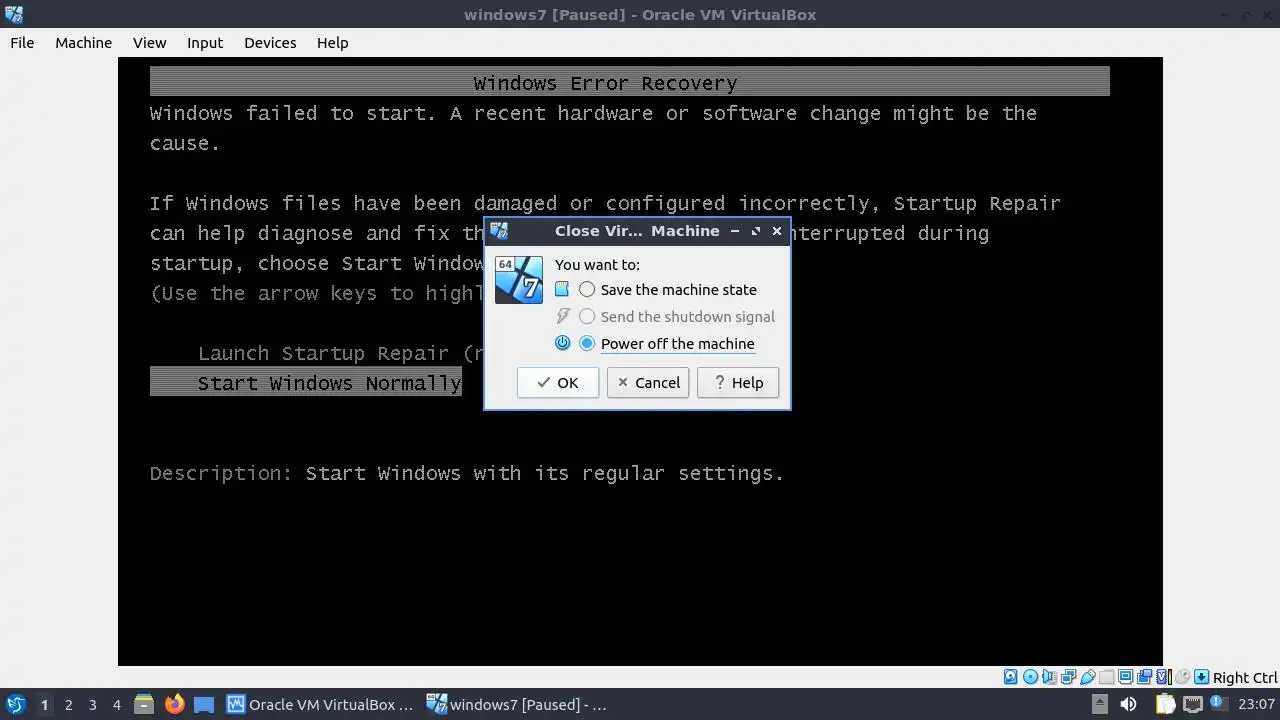Viewport: 1280px width, 720px height.
Task: Open the volume control tray icon
Action: [1128, 704]
